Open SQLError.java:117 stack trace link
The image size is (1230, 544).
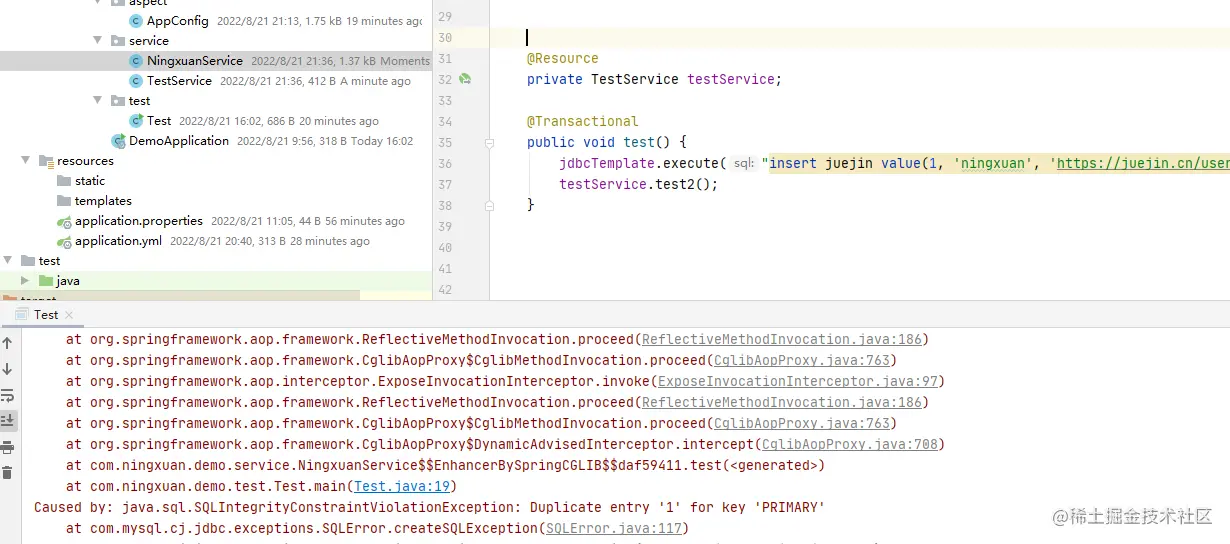coord(613,528)
